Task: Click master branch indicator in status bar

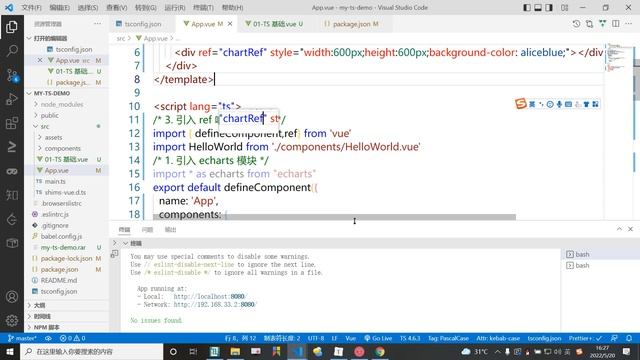Action: coord(22,338)
